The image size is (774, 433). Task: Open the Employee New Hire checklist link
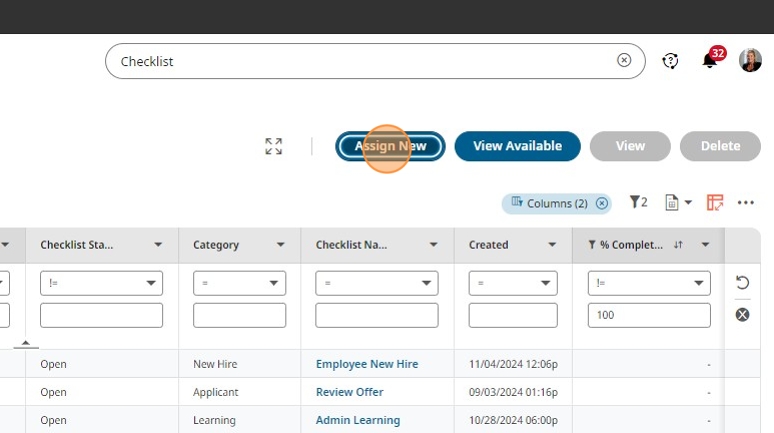click(367, 364)
